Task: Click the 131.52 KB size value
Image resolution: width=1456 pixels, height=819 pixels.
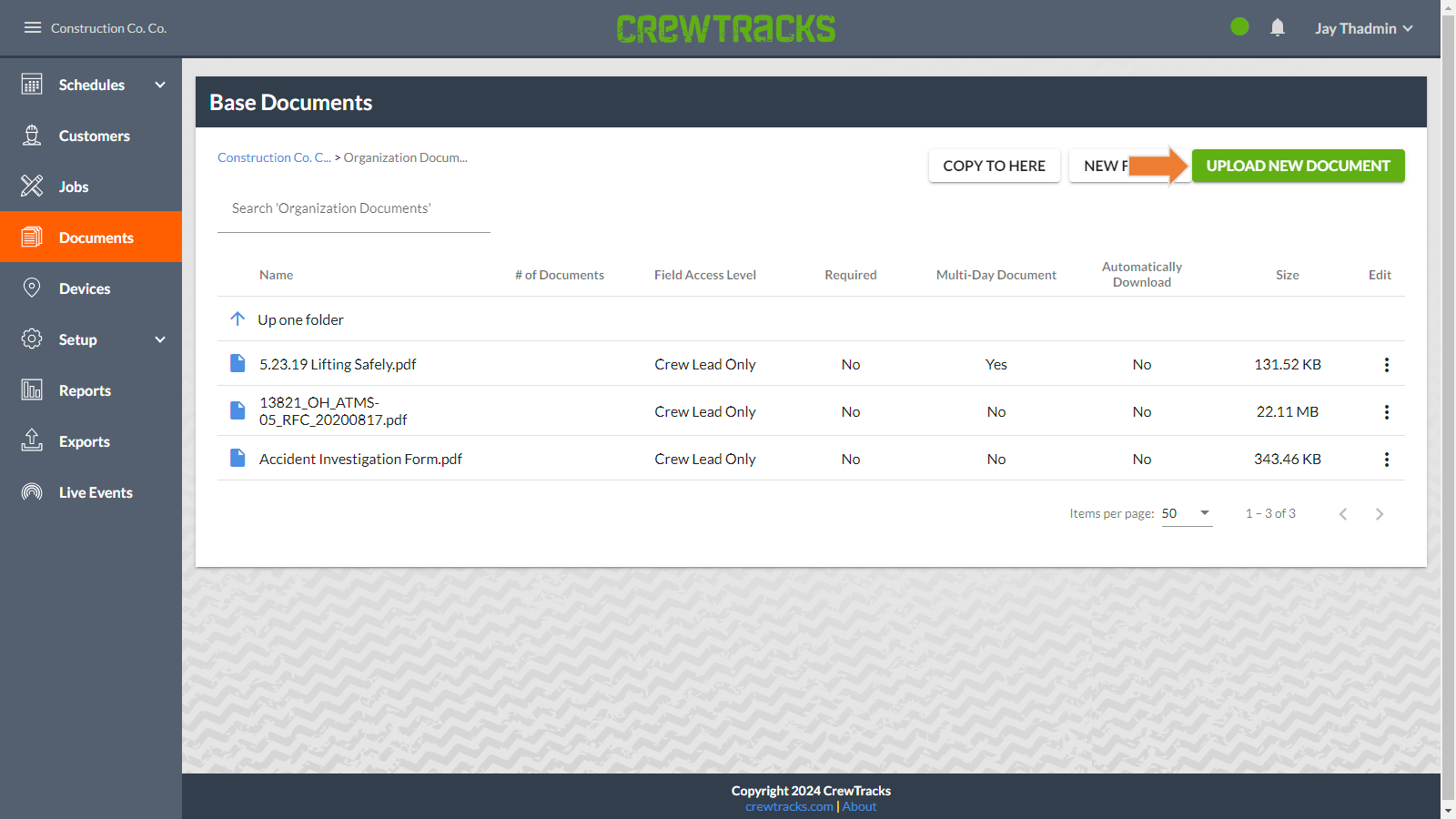Action: pos(1288,364)
